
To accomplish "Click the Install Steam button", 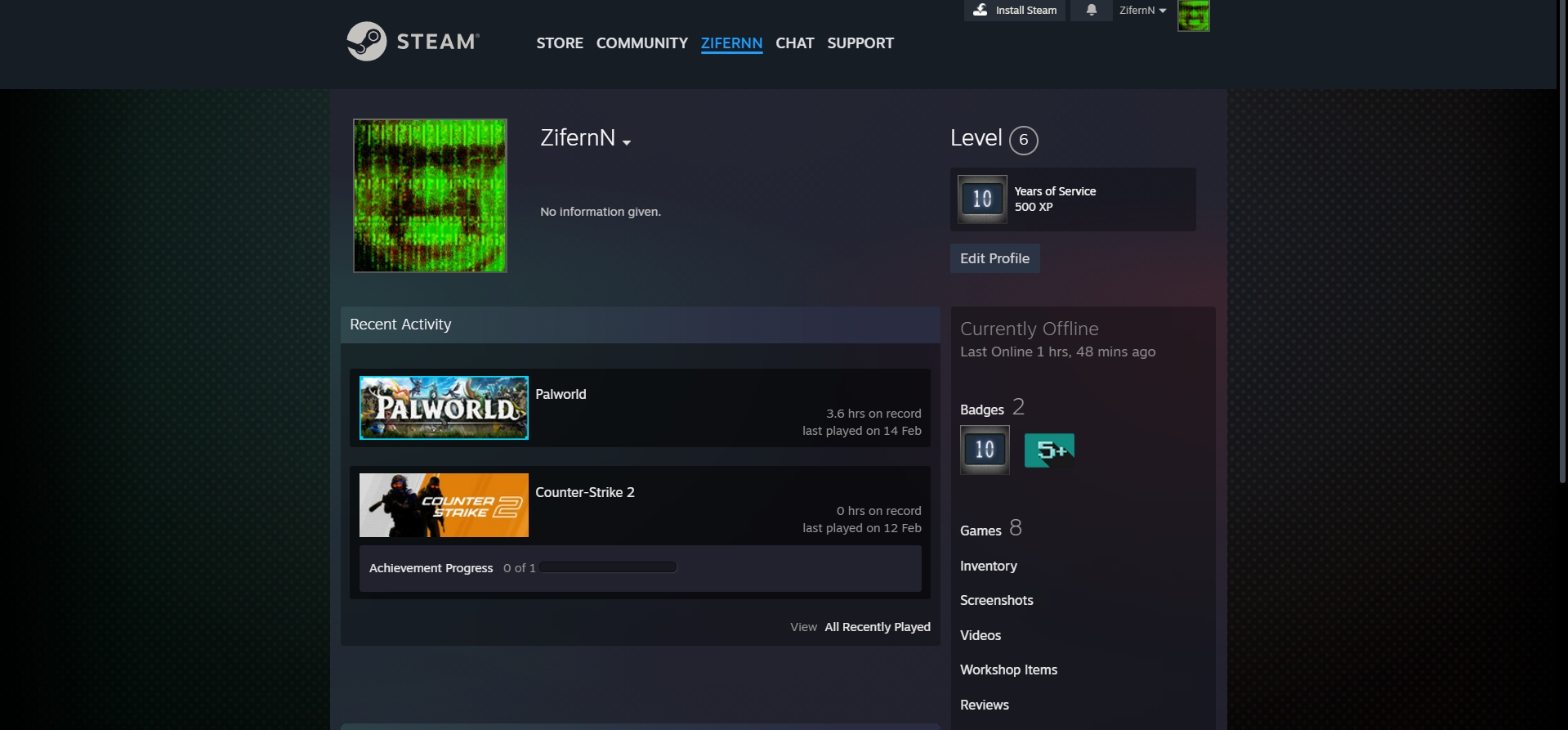I will pos(1015,10).
